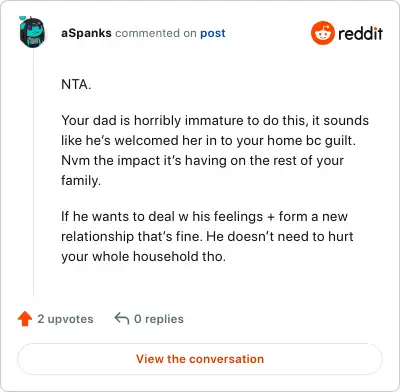Image resolution: width=400 pixels, height=392 pixels.
Task: Click the line "Nvm the impact it's having"
Action: (202, 160)
